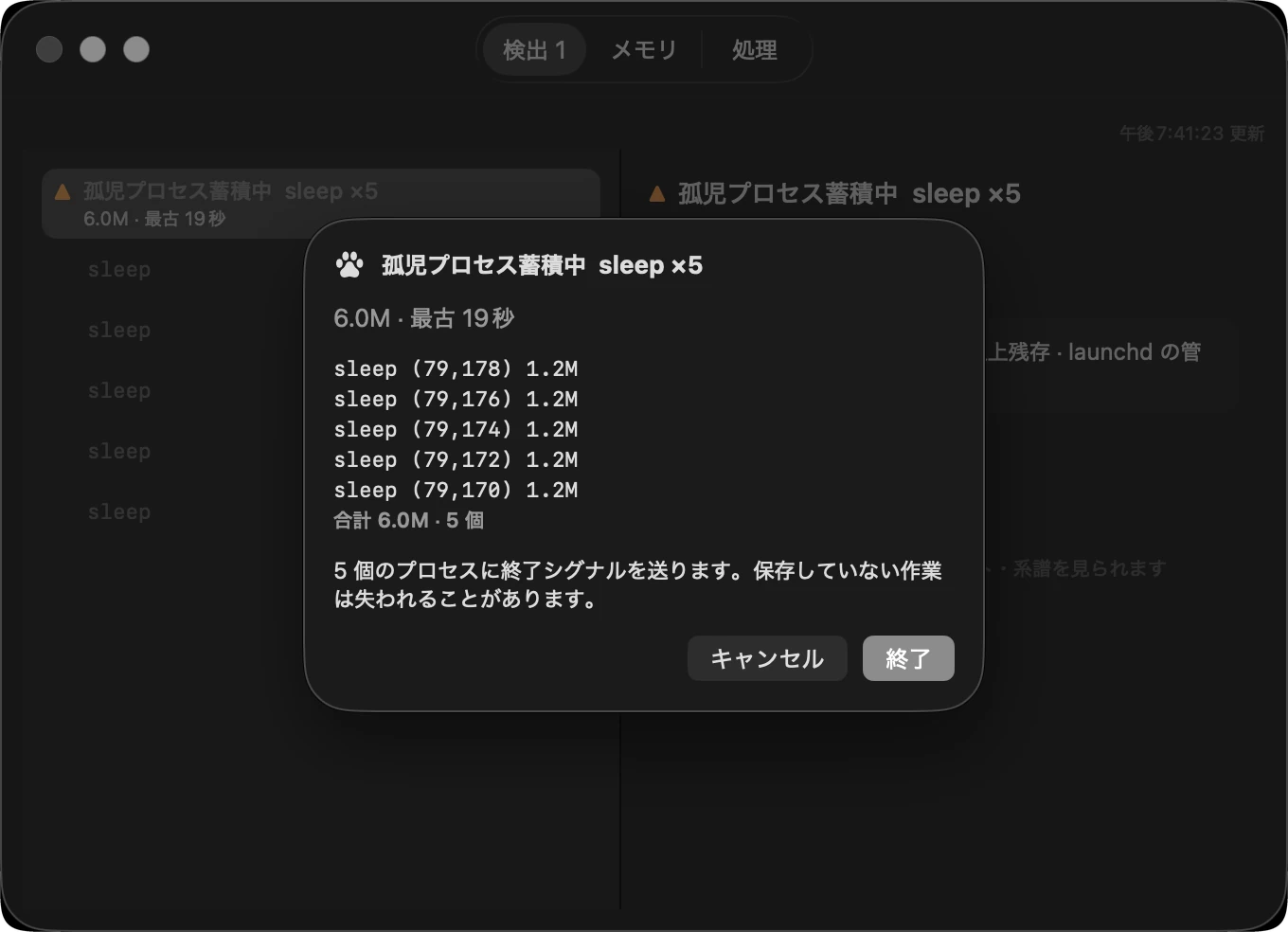Click warning triangle beside detail pane title

click(657, 194)
